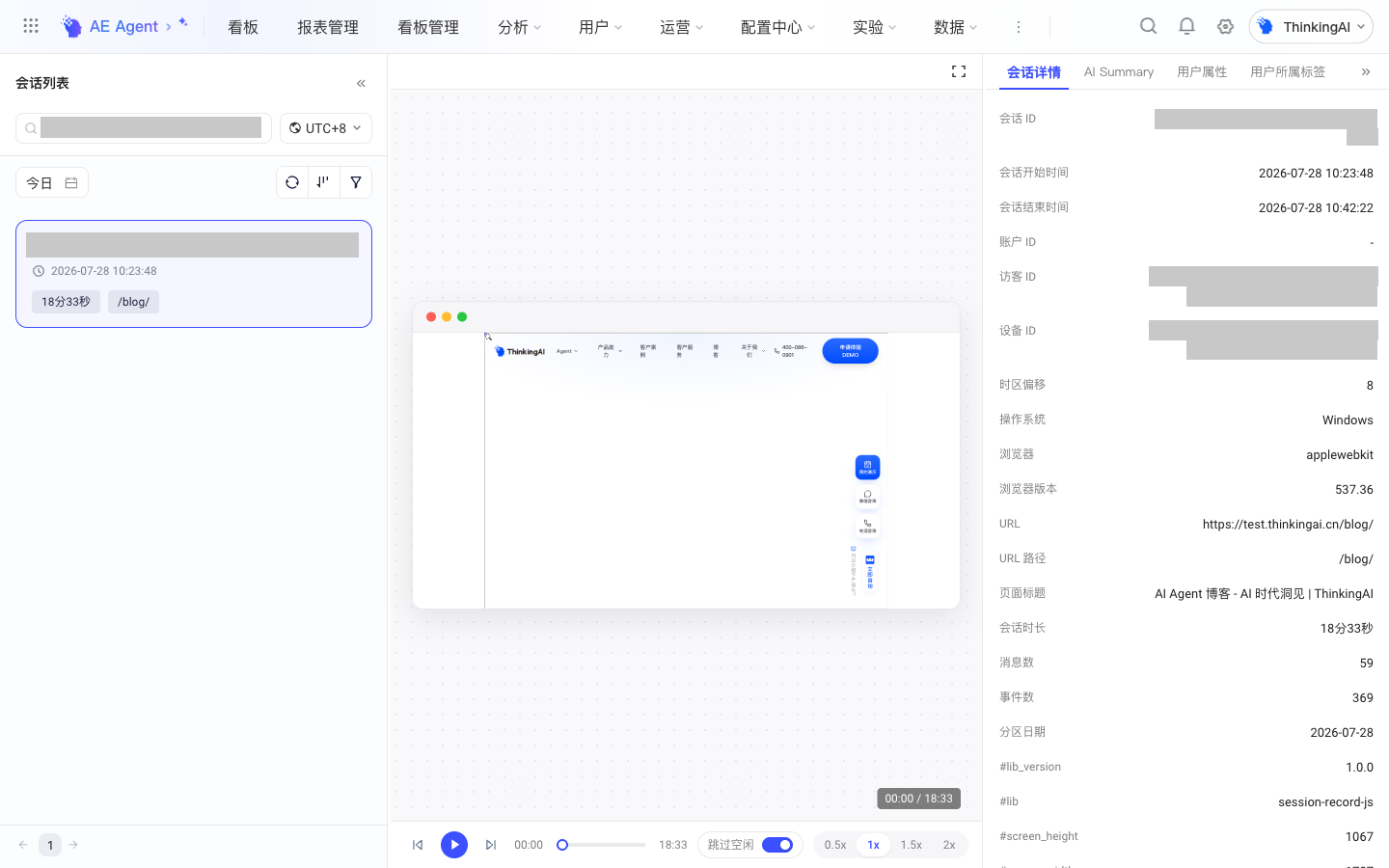This screenshot has width=1389, height=868.
Task: Show more detail tabs via double chevron
Action: pos(1366,71)
